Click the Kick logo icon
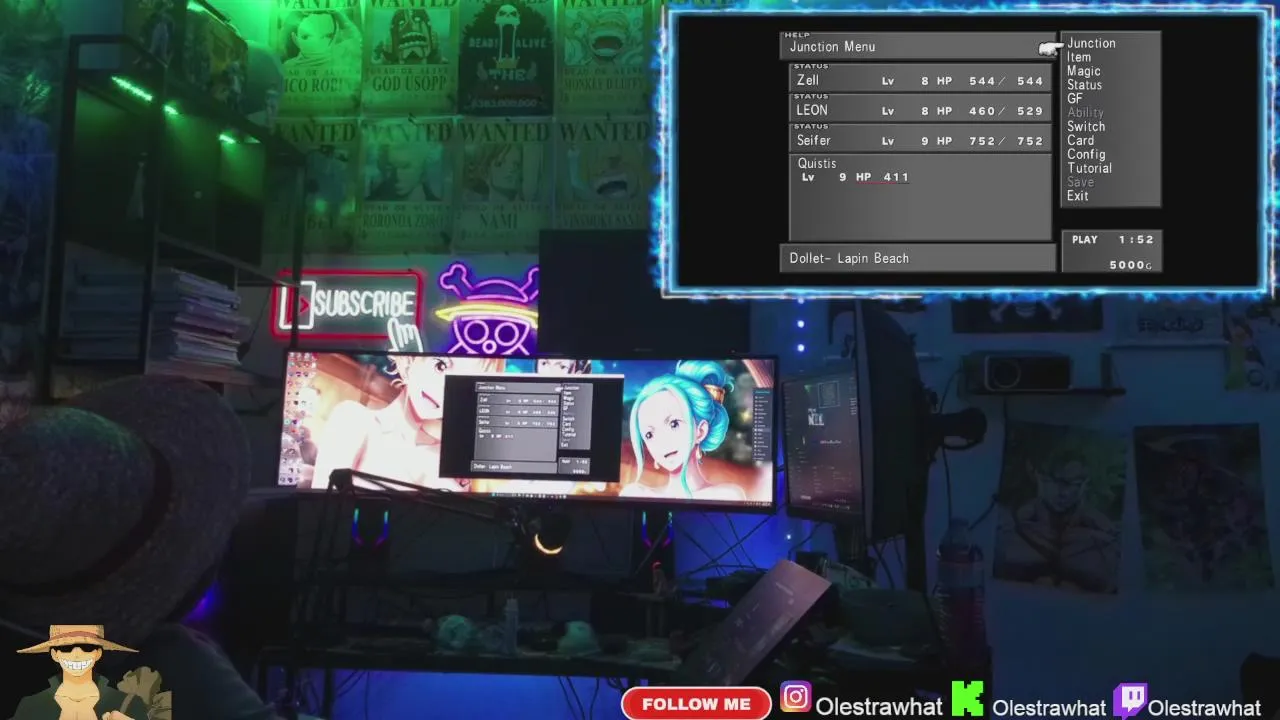The image size is (1280, 720). pos(967,699)
